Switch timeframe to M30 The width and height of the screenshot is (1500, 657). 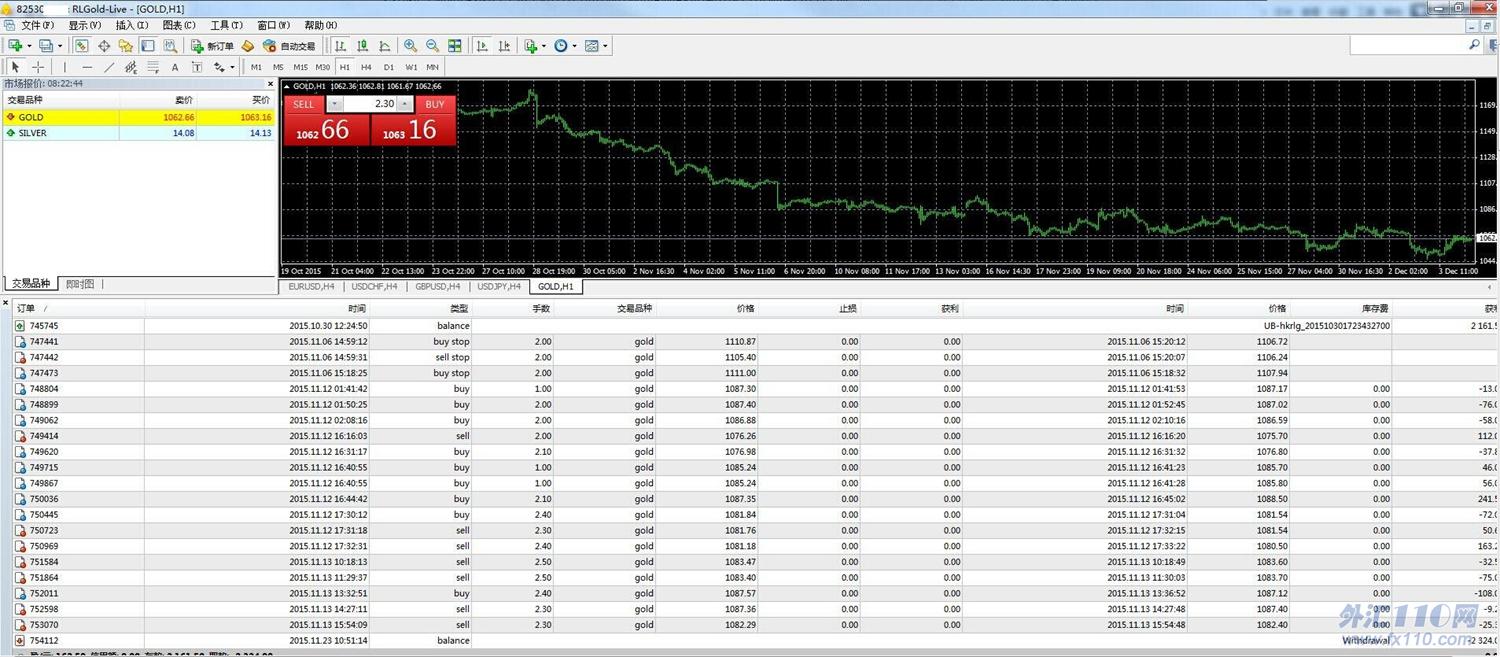pyautogui.click(x=323, y=67)
